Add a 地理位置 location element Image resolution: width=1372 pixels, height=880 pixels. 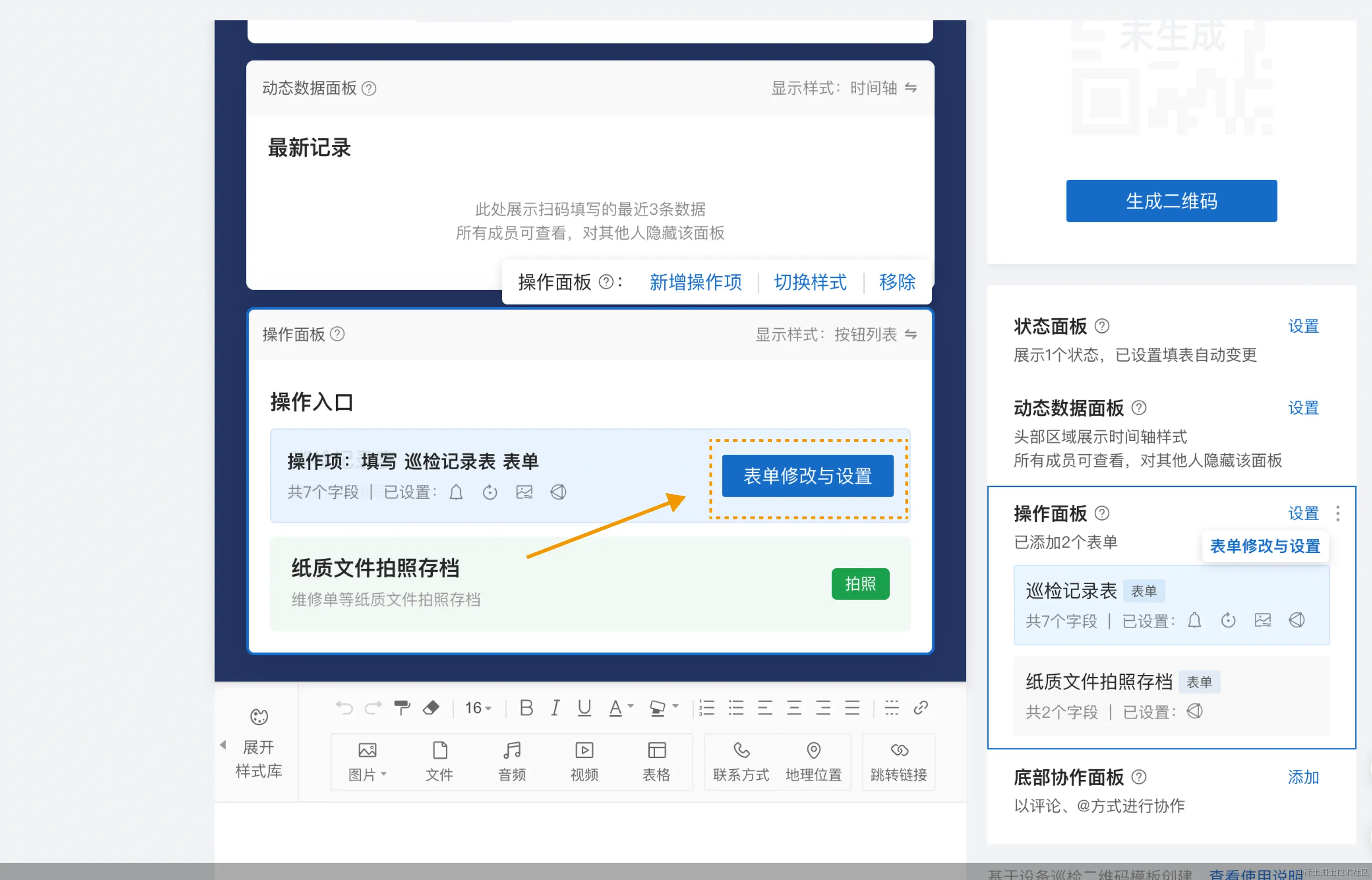point(813,761)
